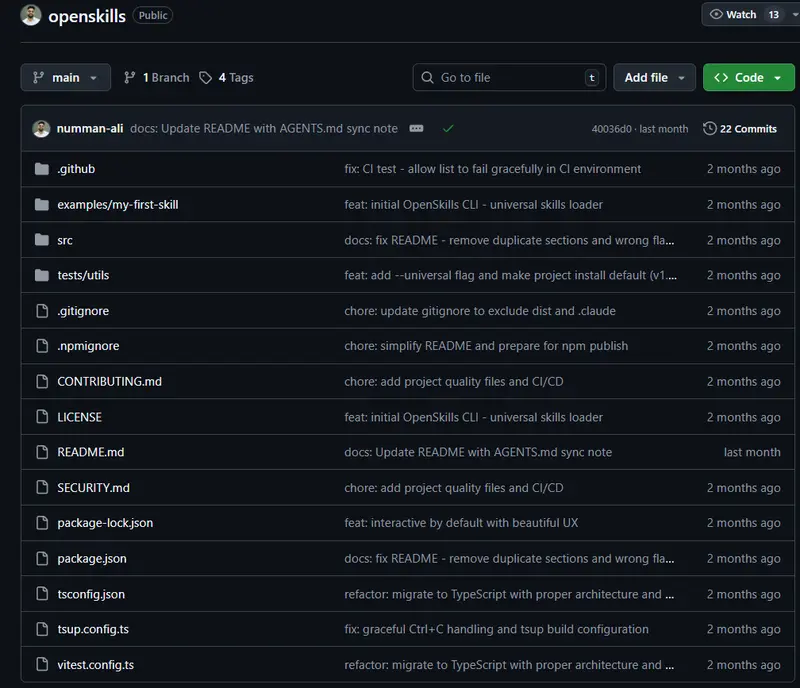Expand the Watch button options arrow
Image resolution: width=800 pixels, height=688 pixels.
pos(793,14)
